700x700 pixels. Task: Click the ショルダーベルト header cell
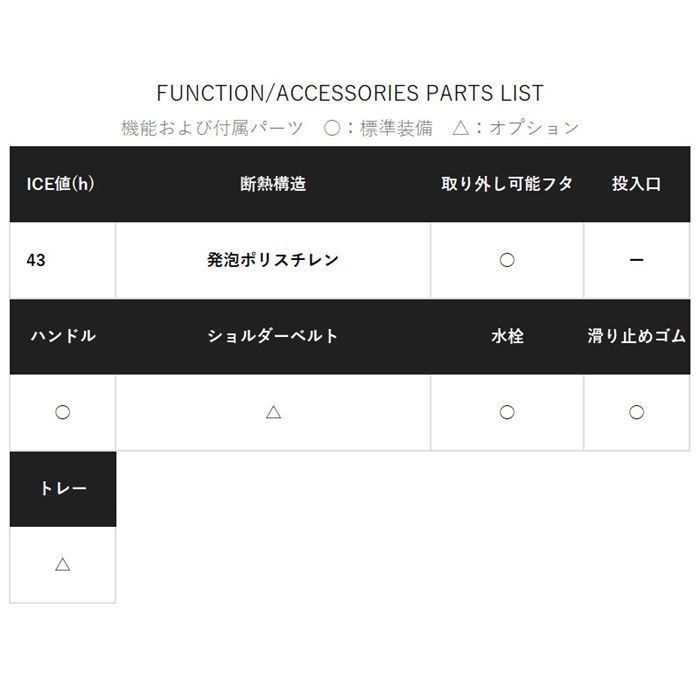coord(273,336)
